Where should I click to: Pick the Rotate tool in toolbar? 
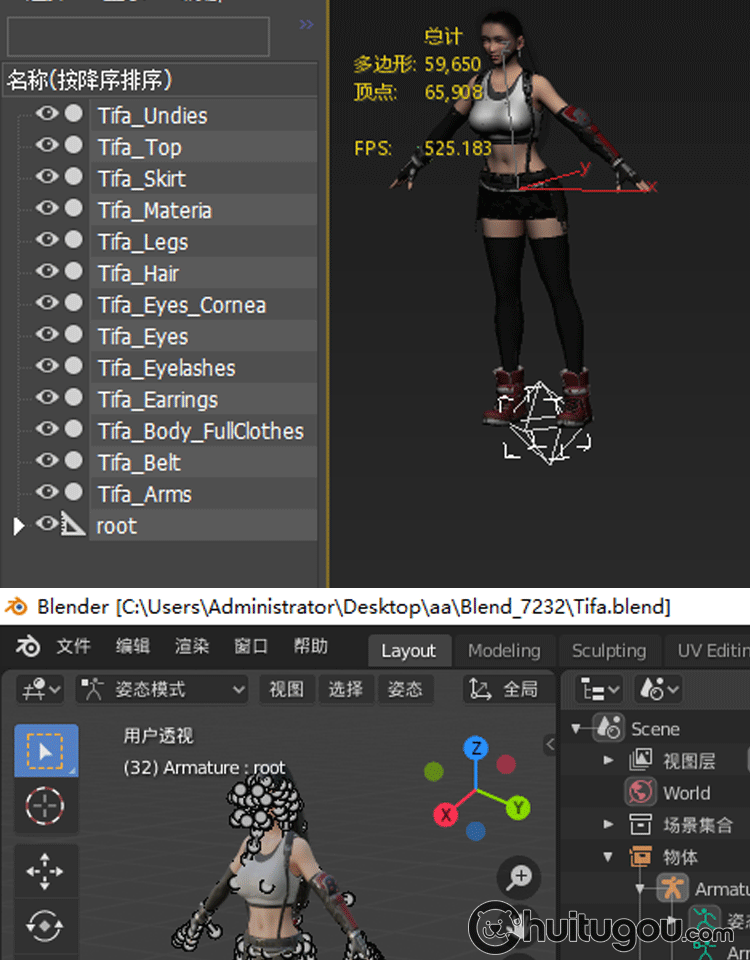[45, 926]
